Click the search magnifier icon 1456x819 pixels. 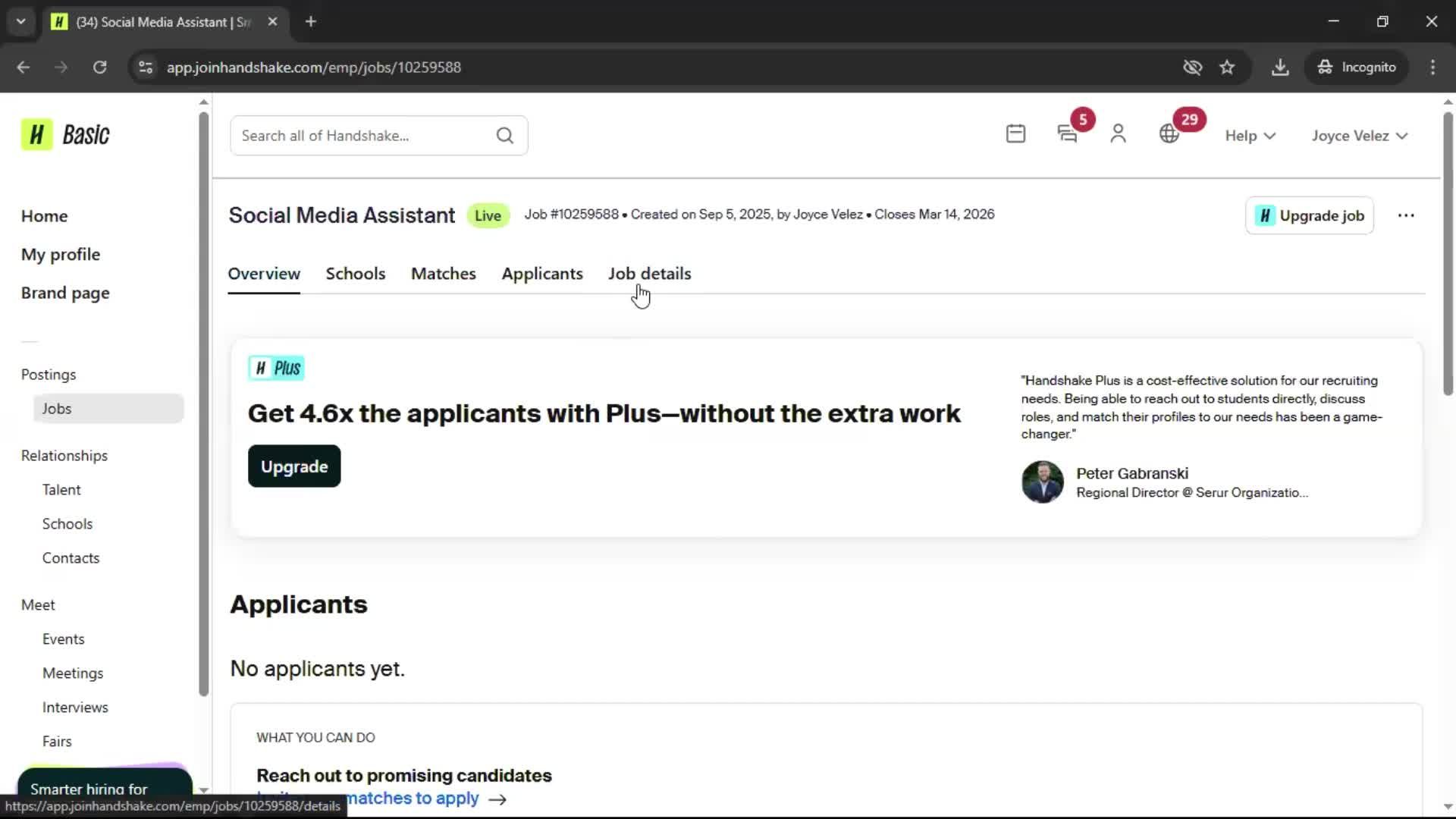click(x=505, y=136)
